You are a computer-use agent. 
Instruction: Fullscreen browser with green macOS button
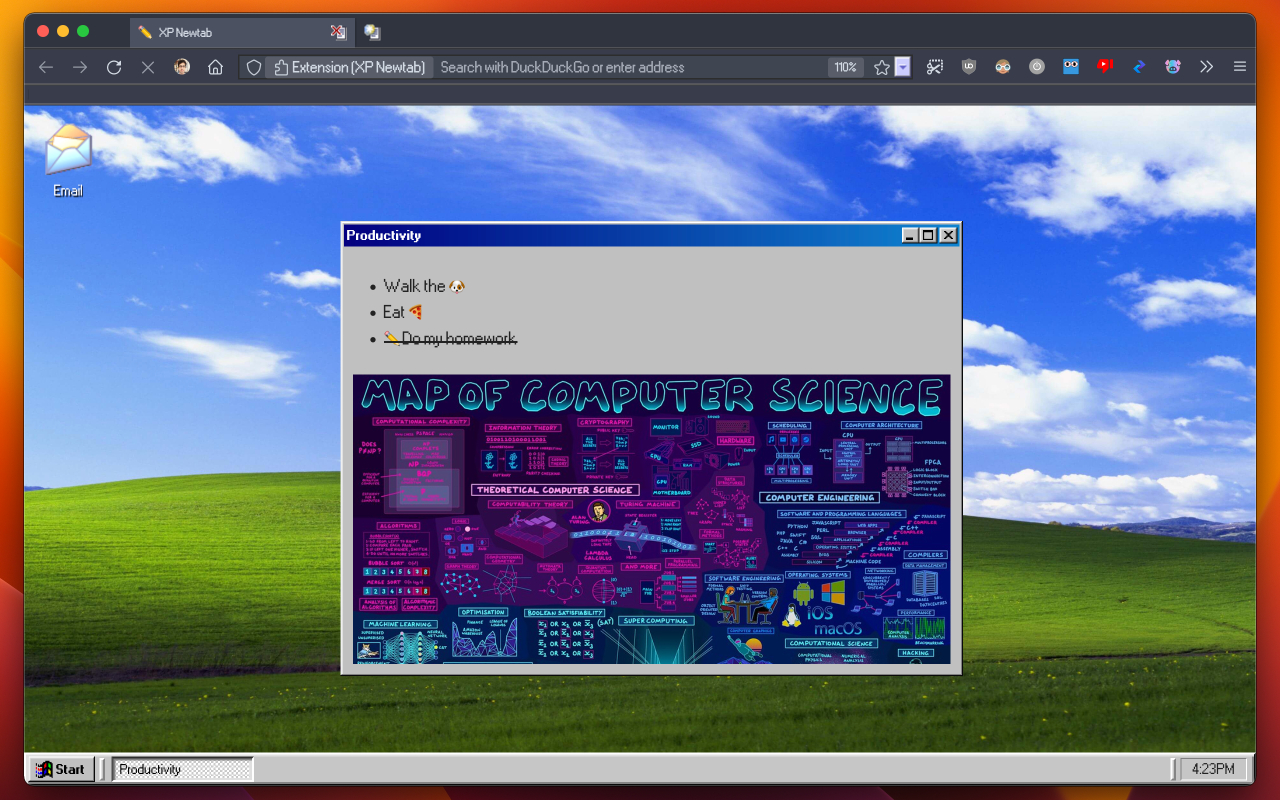[83, 32]
